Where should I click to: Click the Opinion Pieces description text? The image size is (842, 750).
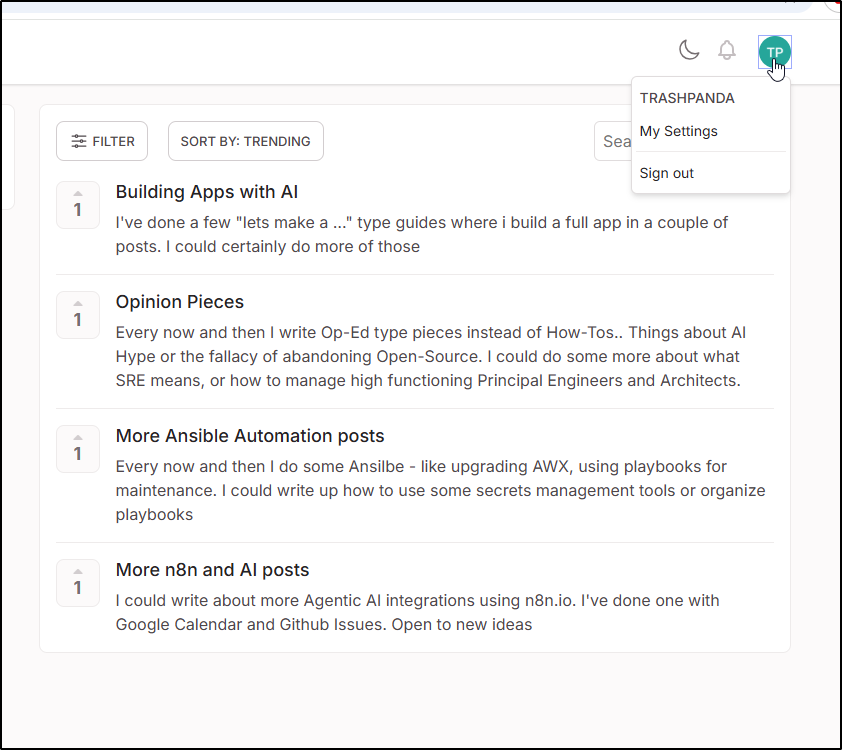coord(430,356)
